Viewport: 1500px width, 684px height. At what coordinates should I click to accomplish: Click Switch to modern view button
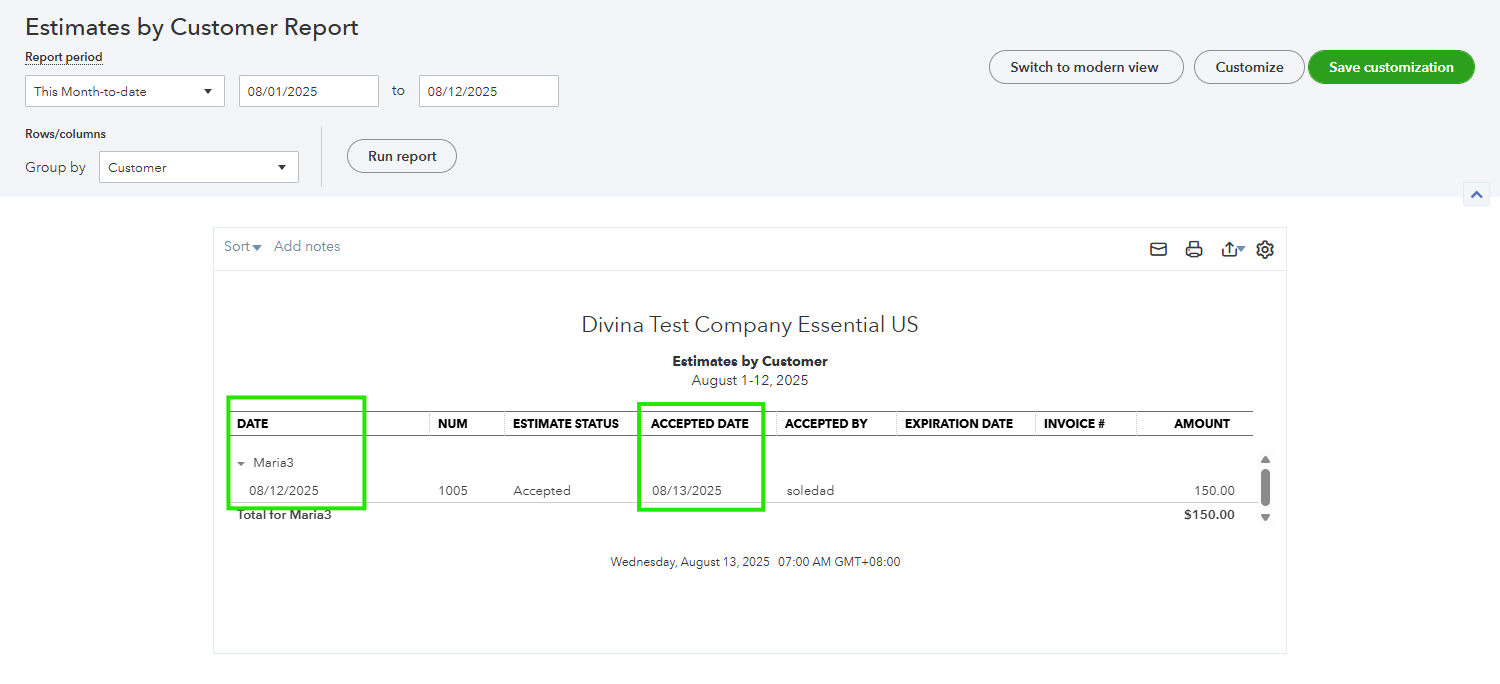(1086, 67)
